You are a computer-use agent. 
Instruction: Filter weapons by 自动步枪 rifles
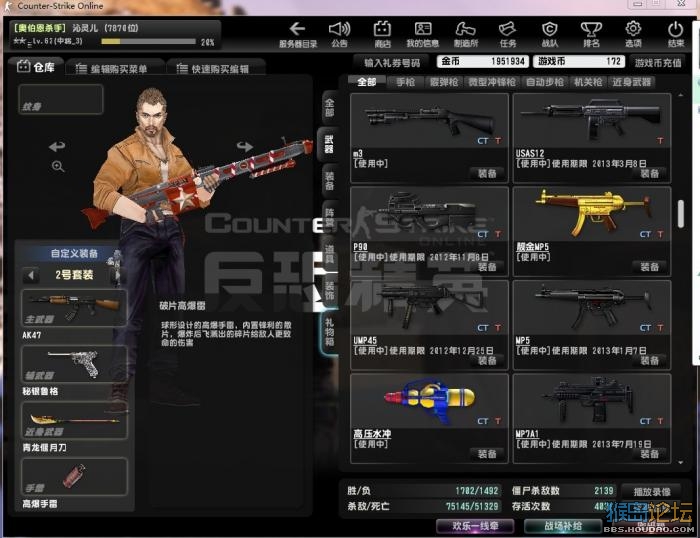(x=545, y=82)
